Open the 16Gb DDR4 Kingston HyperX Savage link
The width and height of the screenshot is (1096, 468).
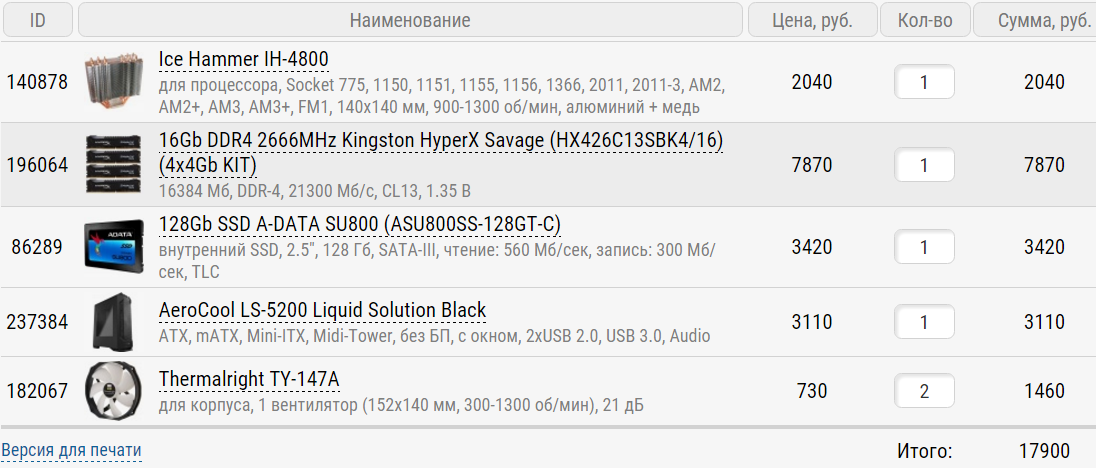coord(440,142)
